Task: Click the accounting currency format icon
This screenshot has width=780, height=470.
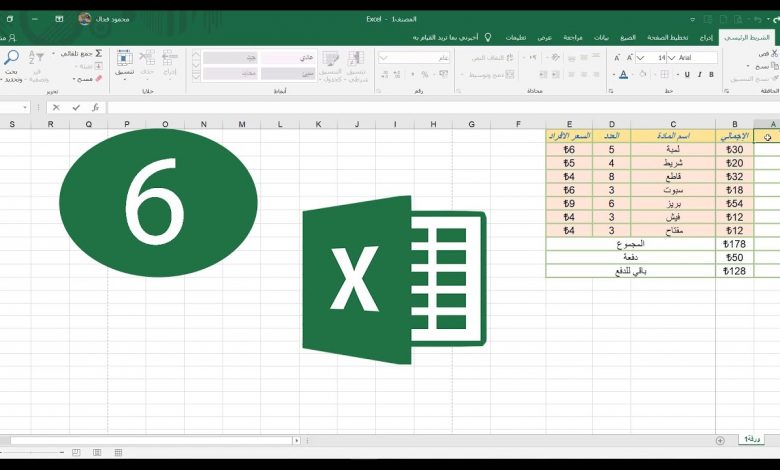Action: 444,75
